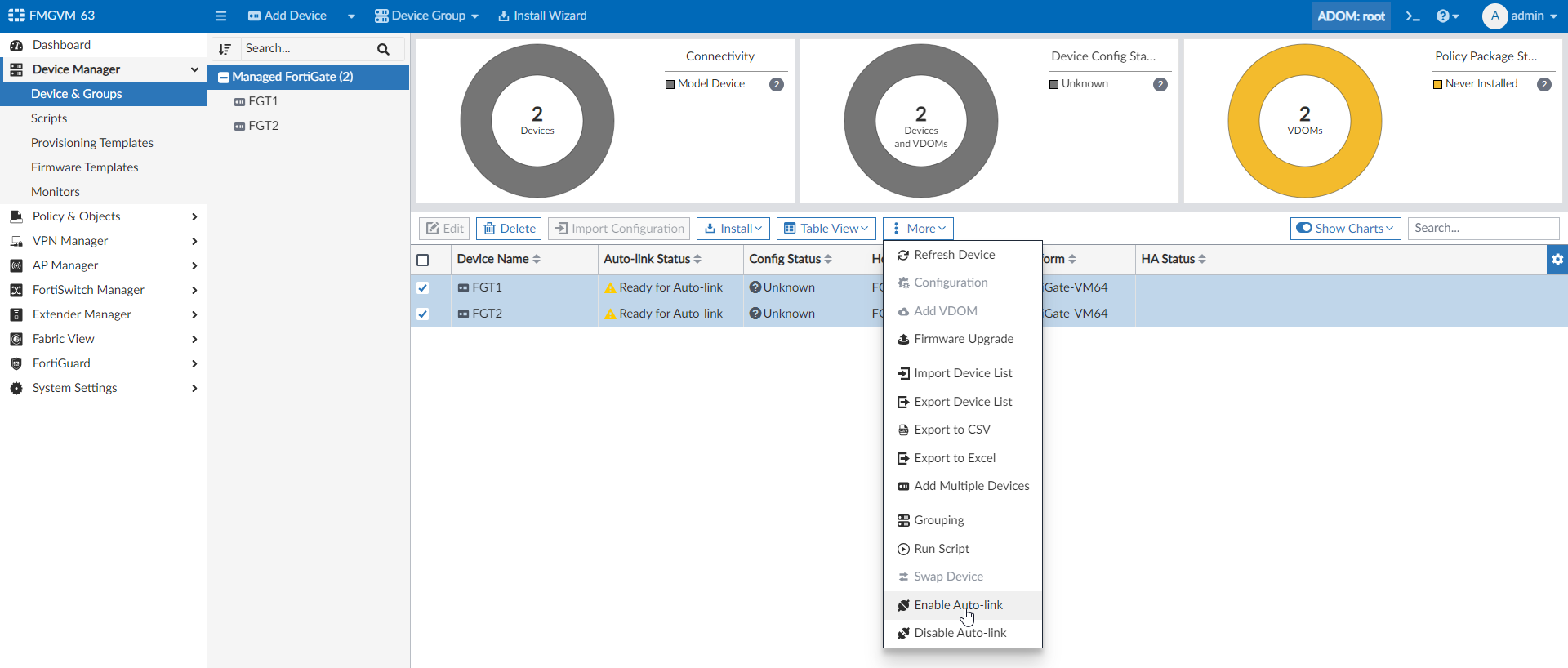Uncheck the FGT2 row checkbox

tap(422, 314)
